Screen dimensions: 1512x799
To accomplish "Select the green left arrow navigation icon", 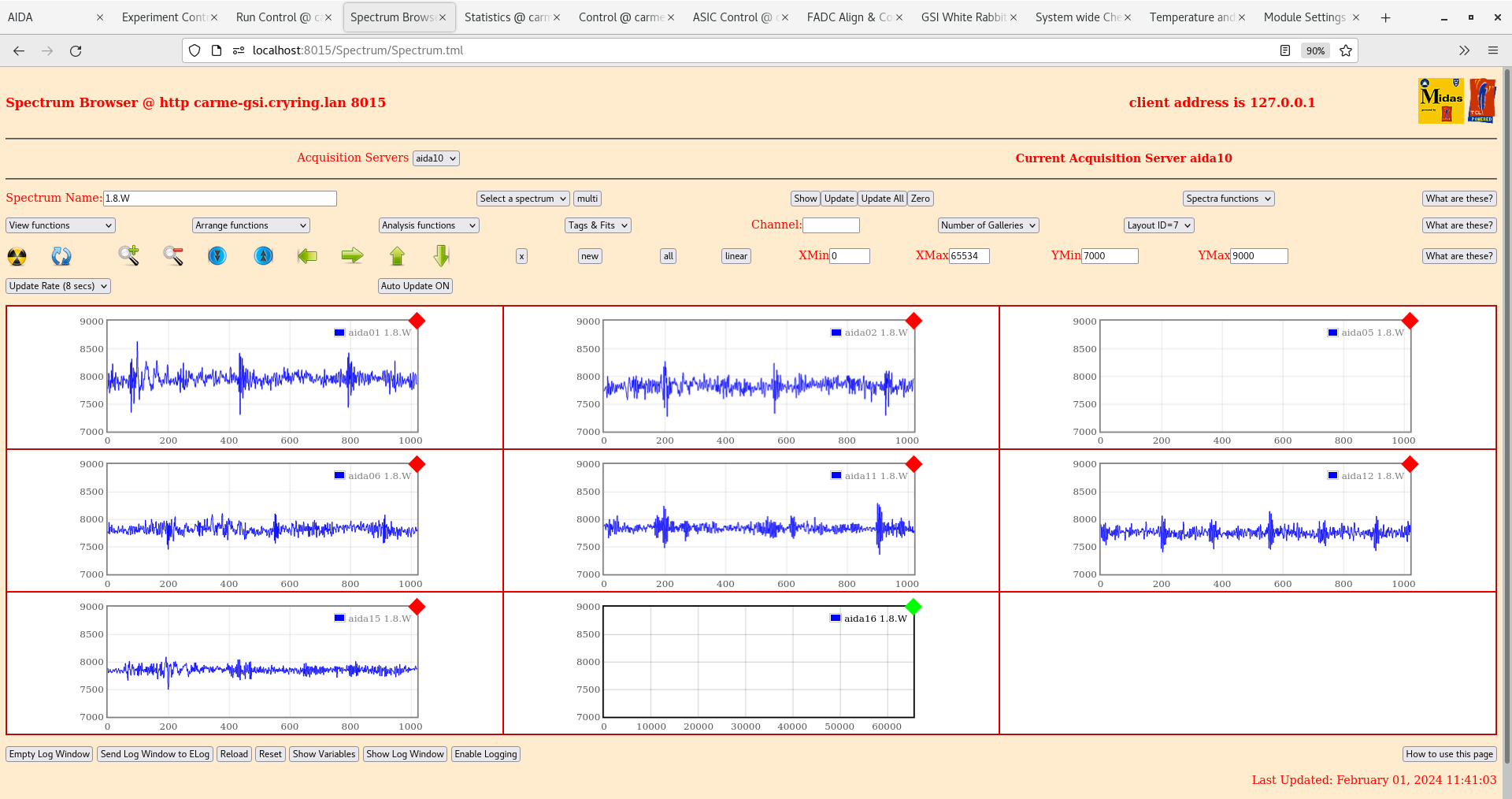I will [x=307, y=256].
